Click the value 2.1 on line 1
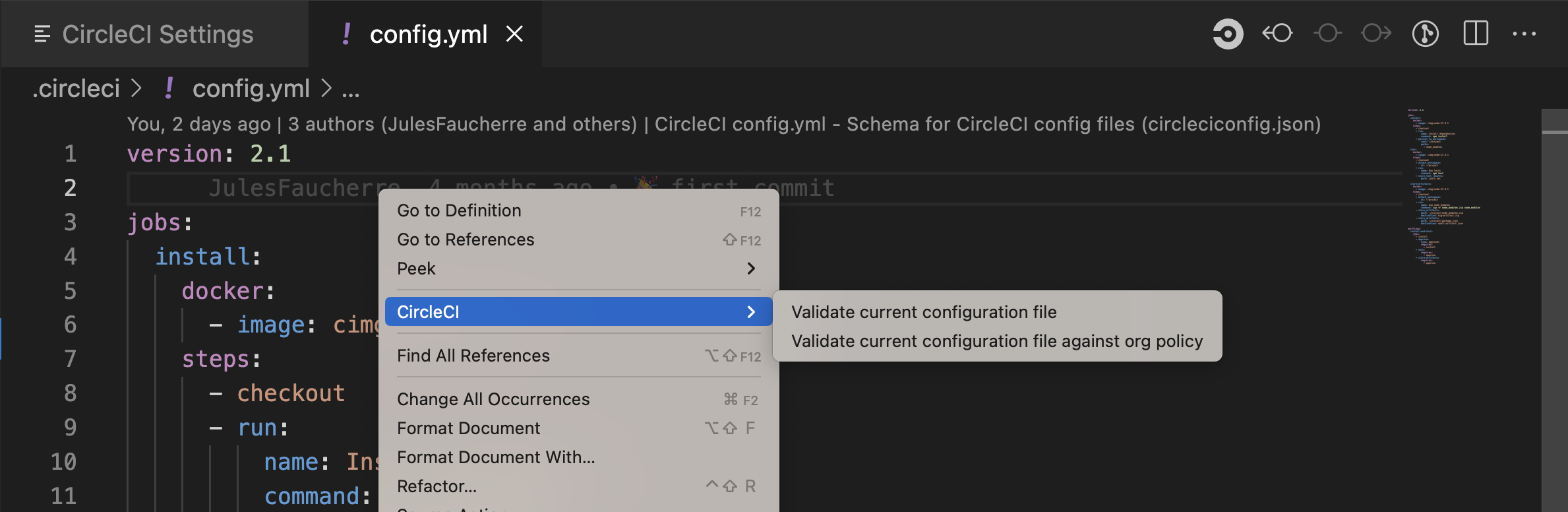Screen dimensions: 1568x512 coord(270,154)
